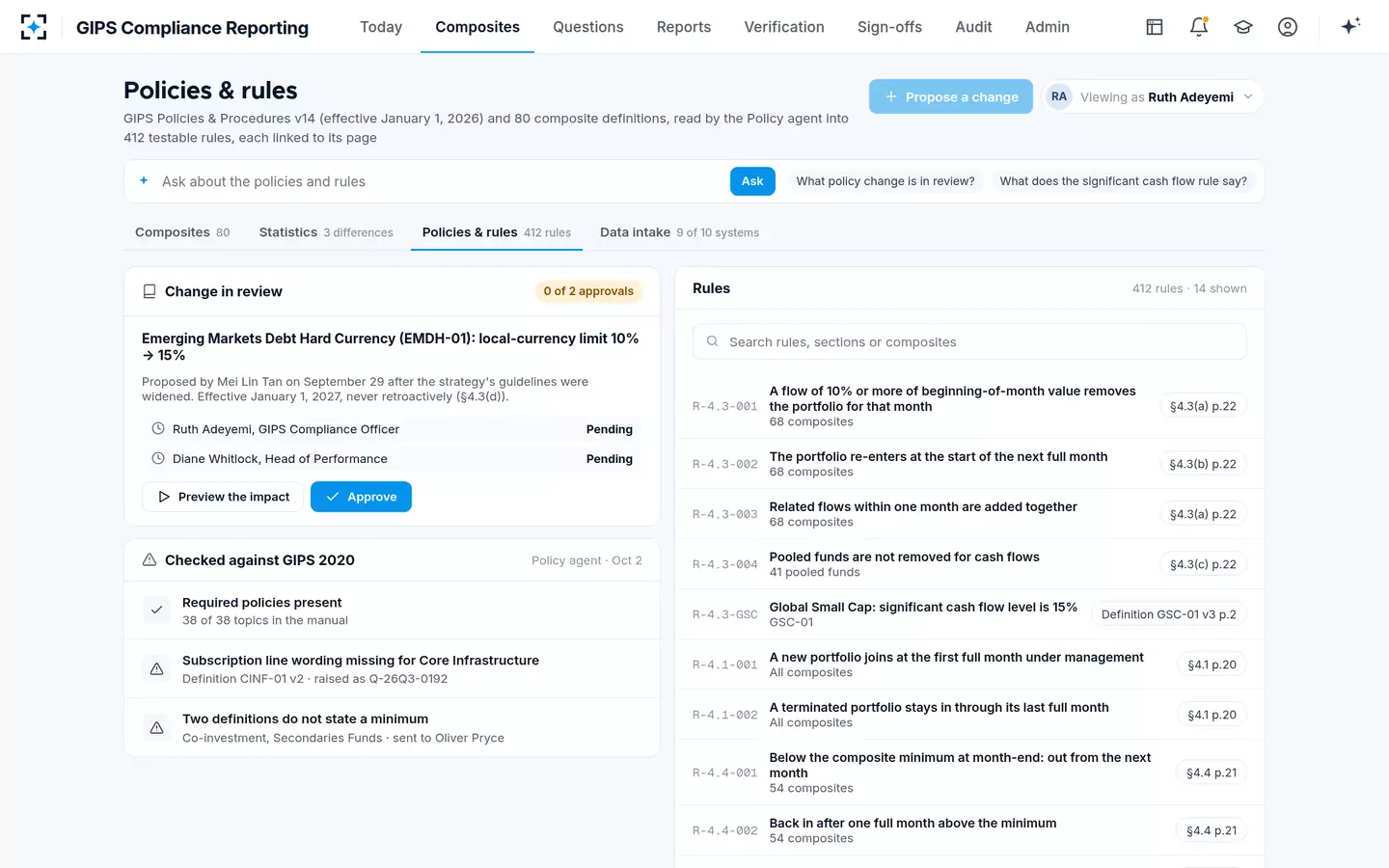Open rule R-4.4-002 Back in after one month
This screenshot has height=868, width=1389.
click(969, 830)
